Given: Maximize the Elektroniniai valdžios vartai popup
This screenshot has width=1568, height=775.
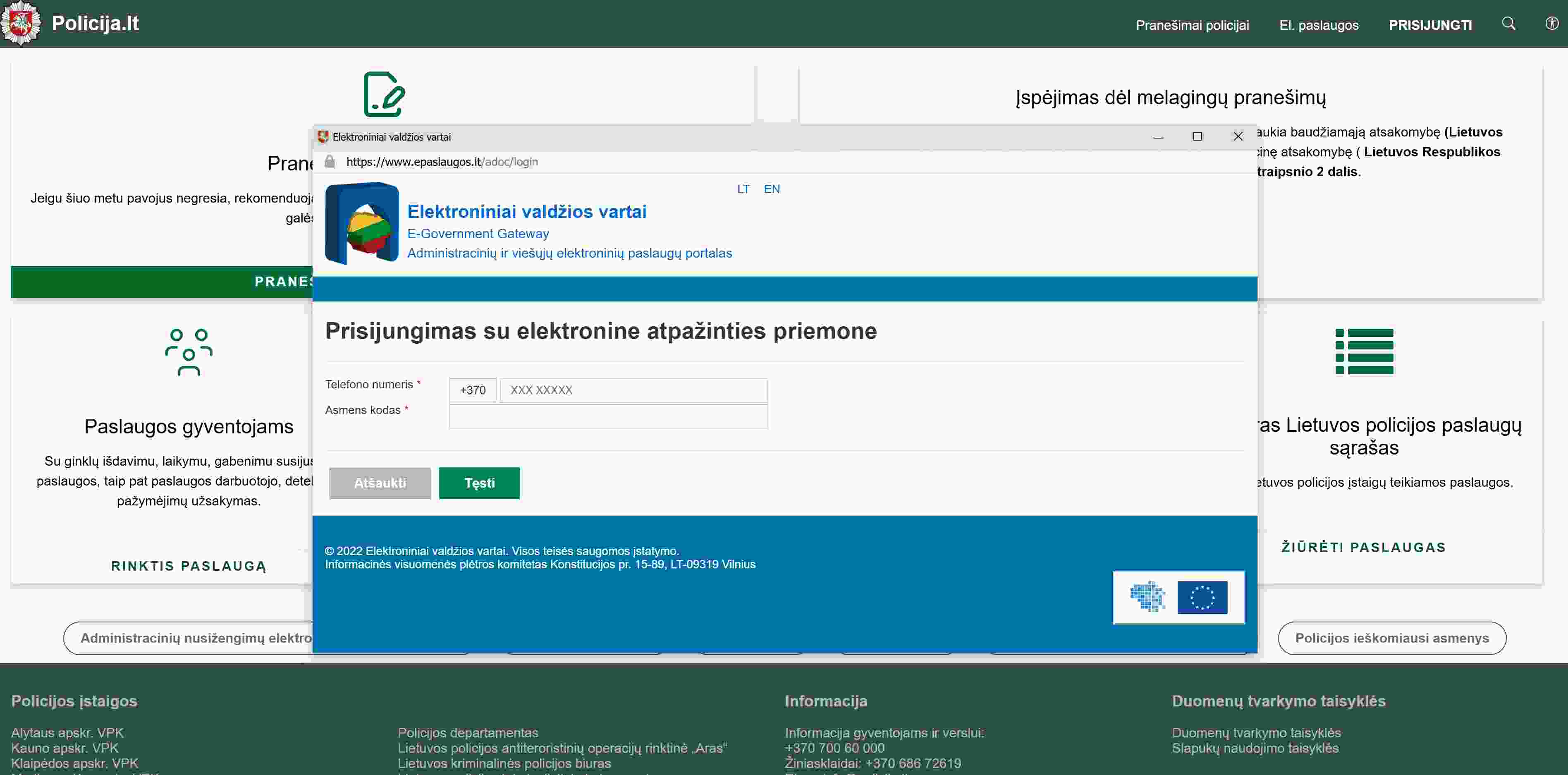Looking at the screenshot, I should [x=1198, y=137].
